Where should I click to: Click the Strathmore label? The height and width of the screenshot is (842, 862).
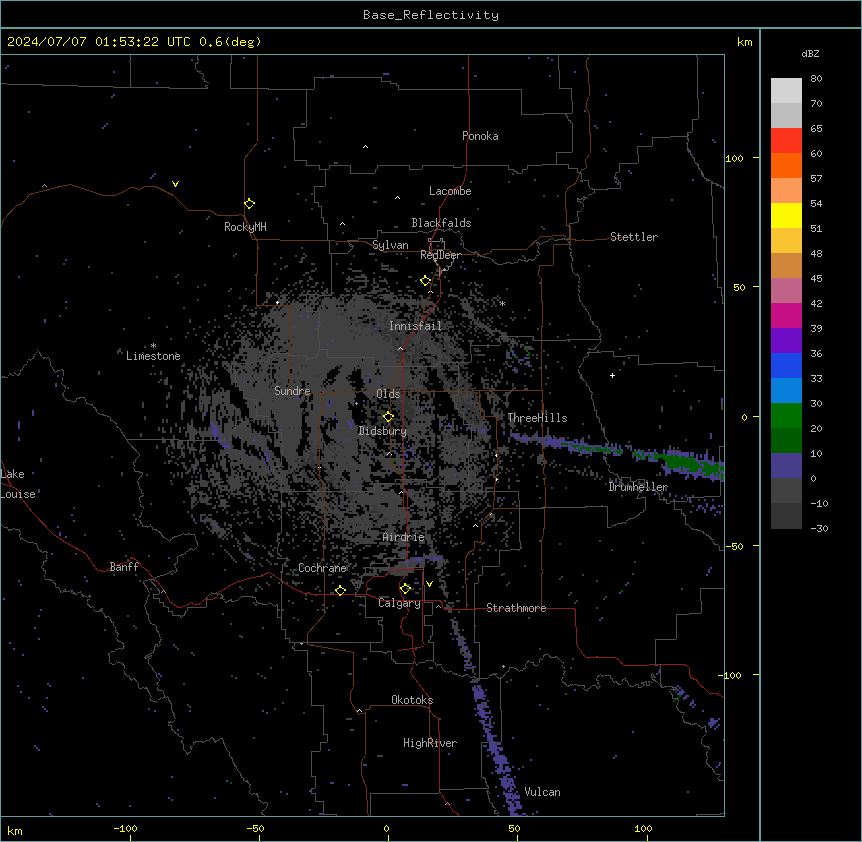tap(516, 608)
